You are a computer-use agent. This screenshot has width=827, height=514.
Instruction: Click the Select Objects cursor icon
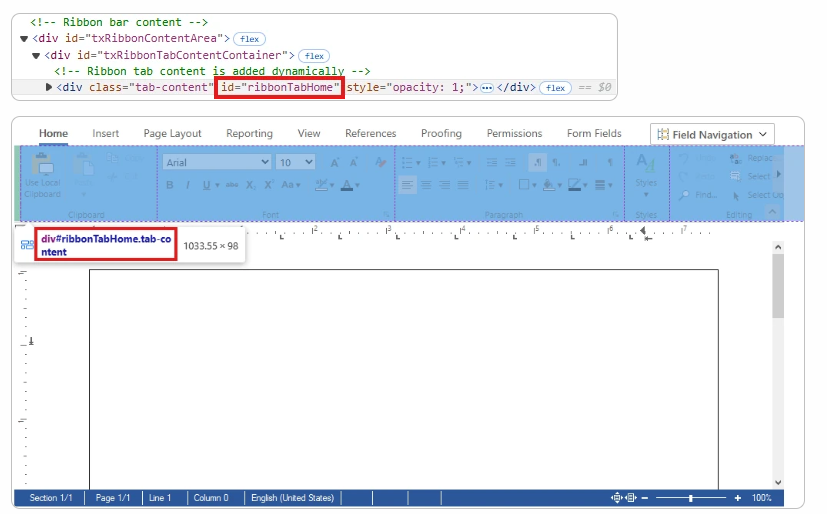(x=736, y=196)
